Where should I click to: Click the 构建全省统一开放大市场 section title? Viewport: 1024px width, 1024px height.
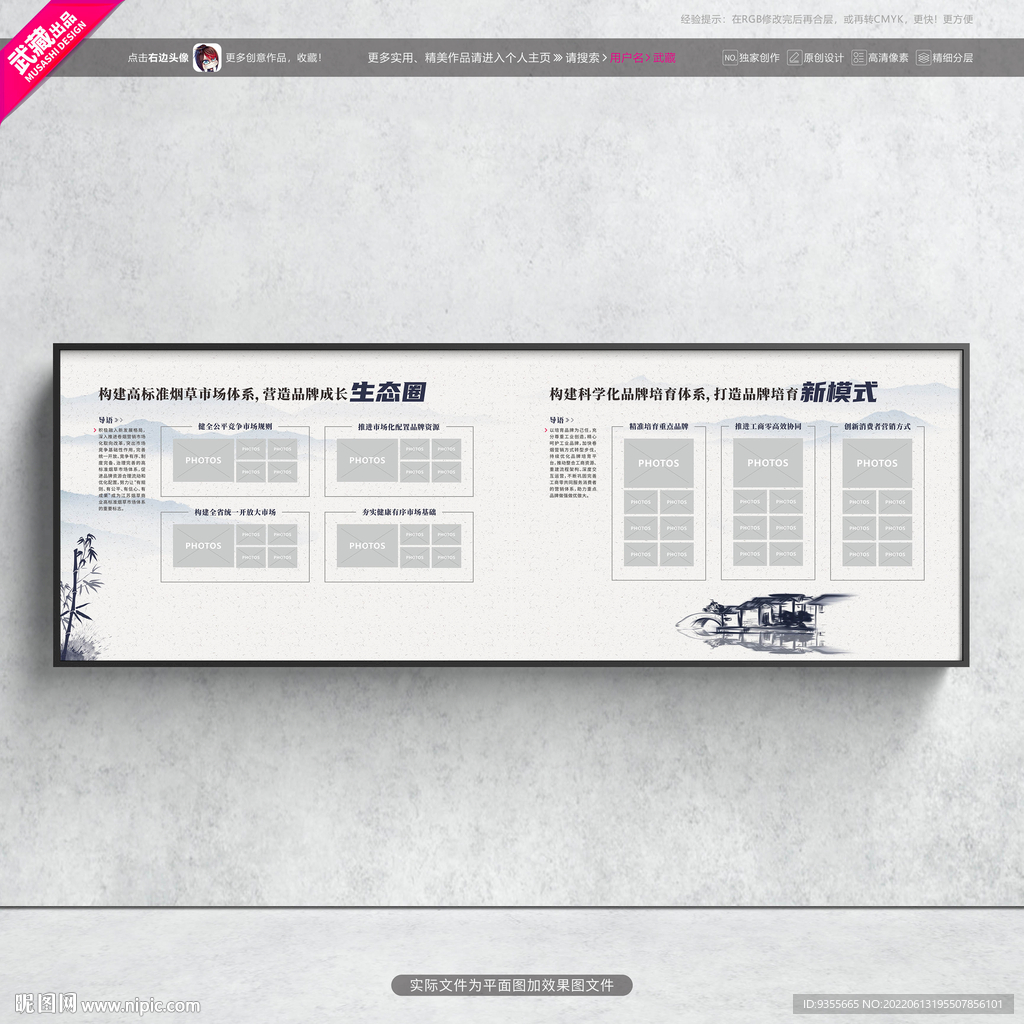point(235,512)
